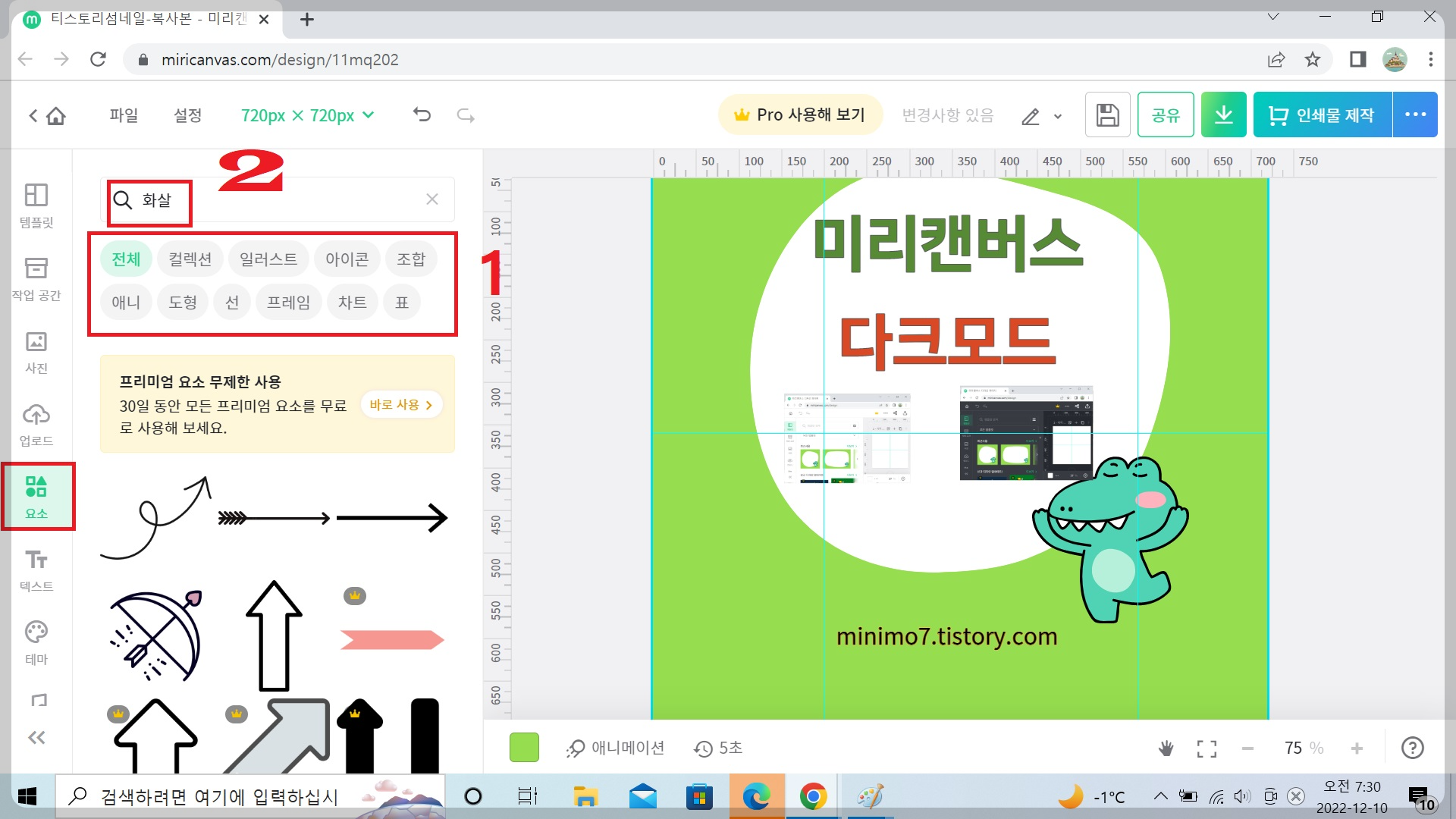Select the 일러스트 filter chip
The height and width of the screenshot is (819, 1456).
click(x=268, y=259)
